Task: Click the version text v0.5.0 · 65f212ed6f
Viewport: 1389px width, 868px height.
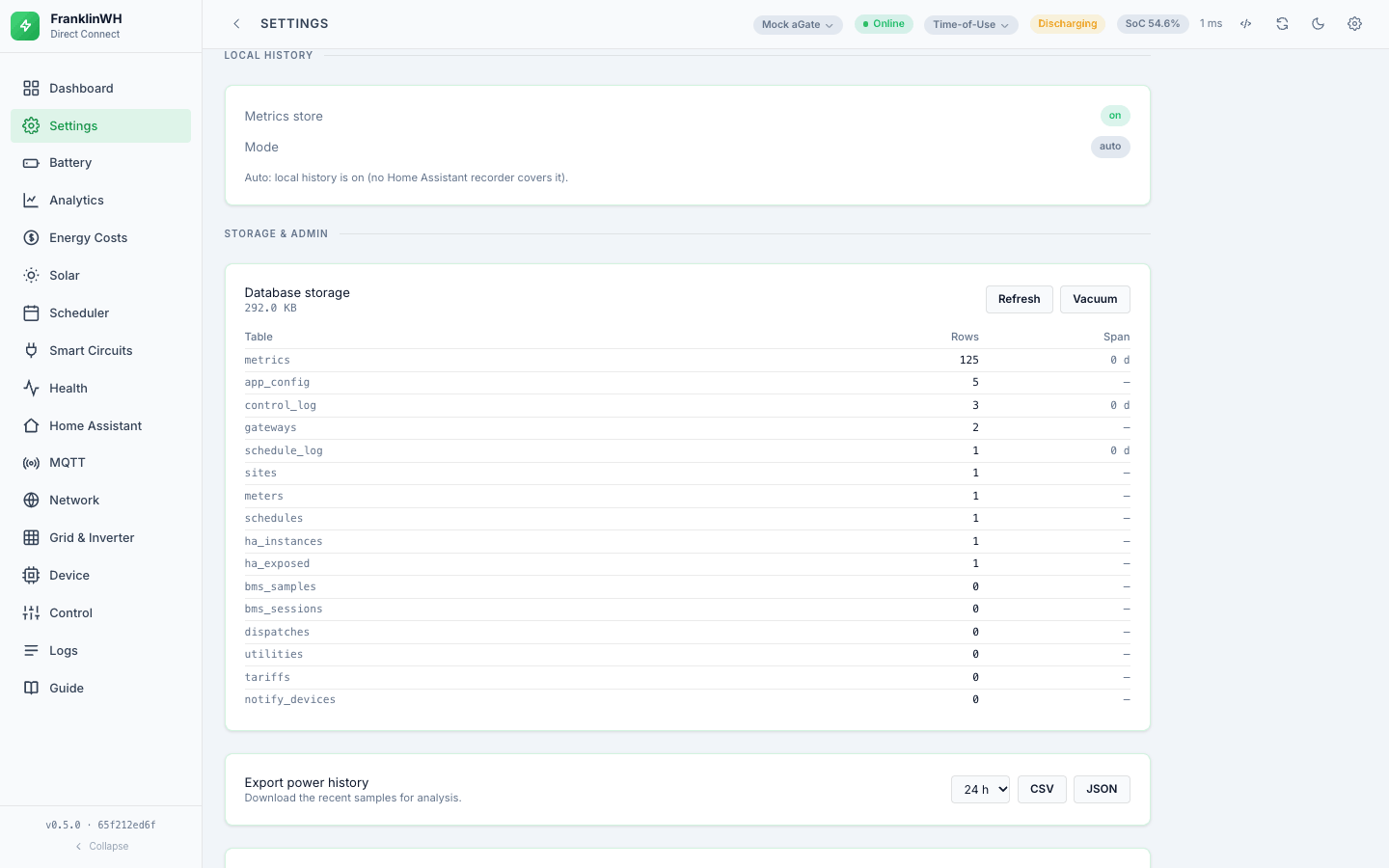Action: pyautogui.click(x=101, y=826)
